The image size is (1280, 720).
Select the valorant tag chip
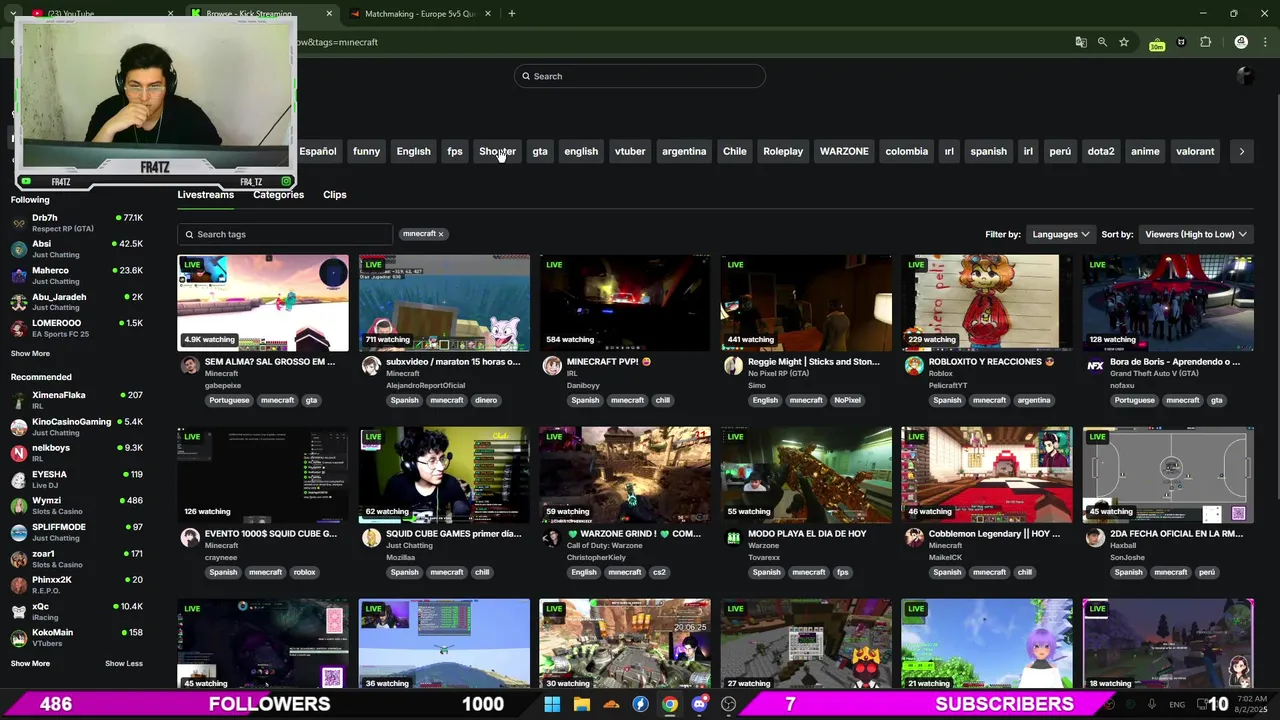click(x=1195, y=151)
